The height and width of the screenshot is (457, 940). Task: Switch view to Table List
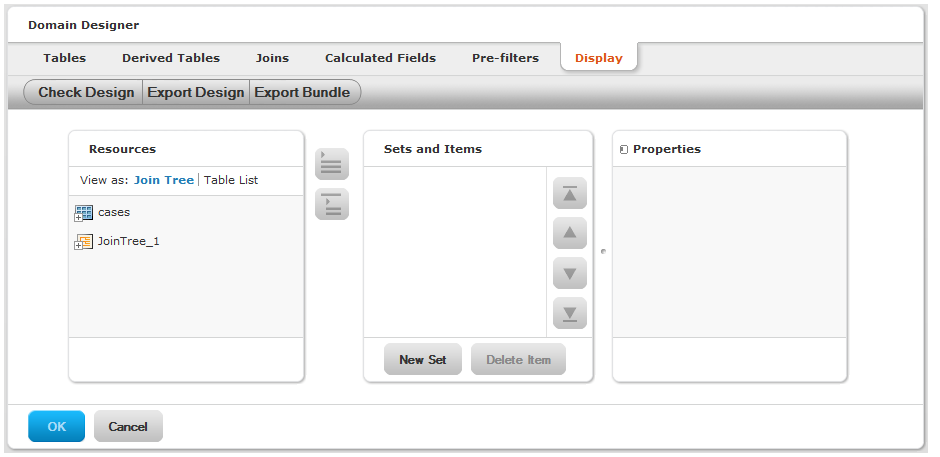pyautogui.click(x=231, y=180)
